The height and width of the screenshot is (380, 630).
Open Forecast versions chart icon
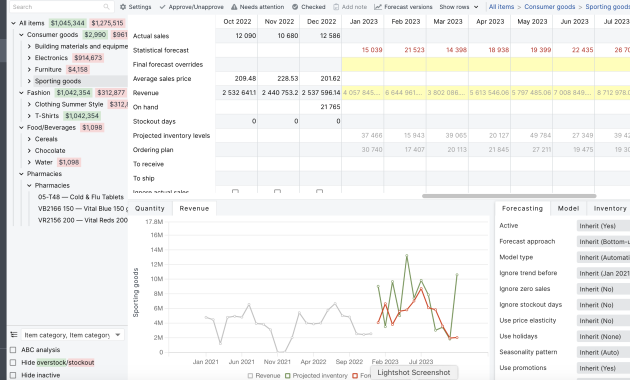point(378,7)
